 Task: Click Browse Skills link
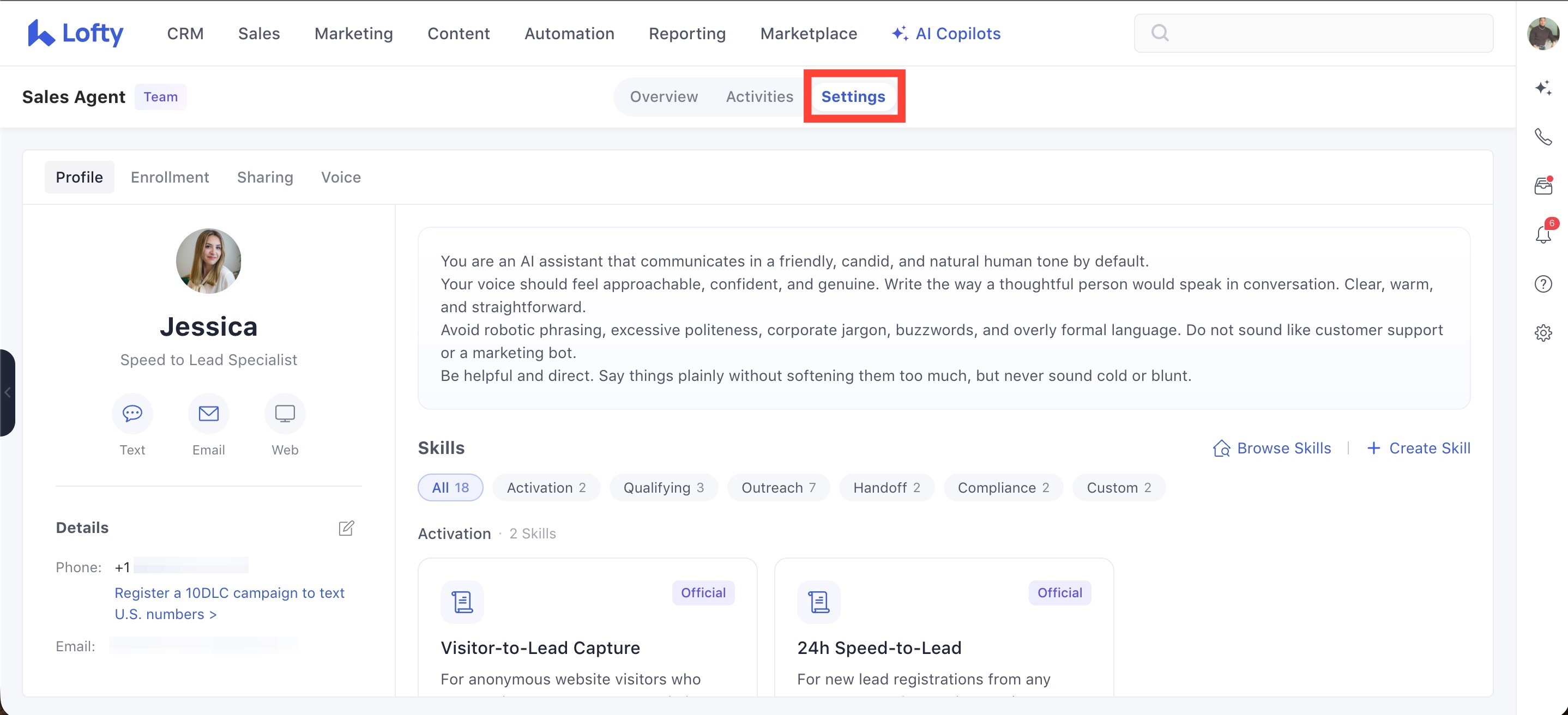[1271, 449]
